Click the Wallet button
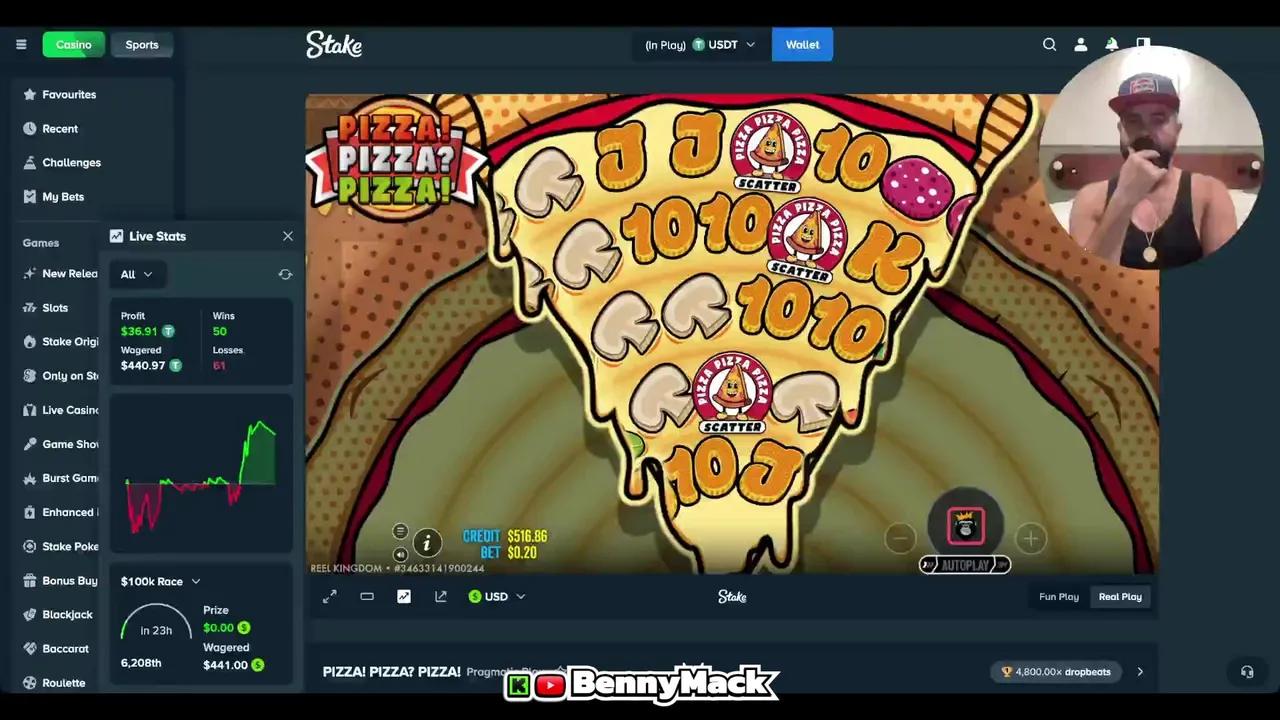1280x720 pixels. coord(802,44)
